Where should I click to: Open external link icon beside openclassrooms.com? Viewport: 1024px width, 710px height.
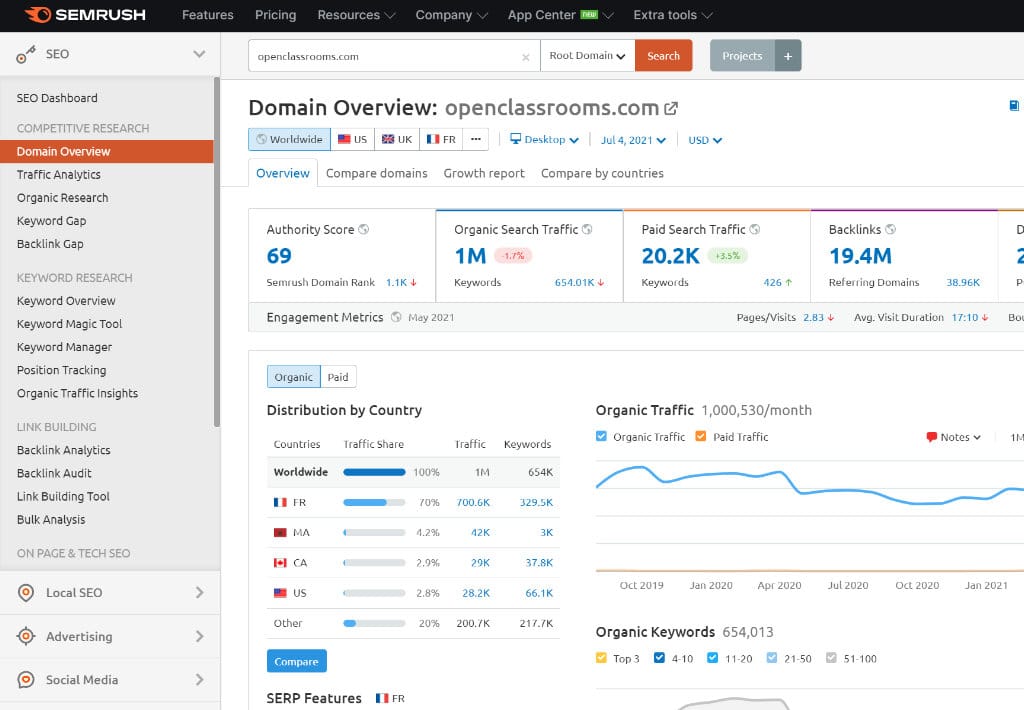[x=671, y=108]
